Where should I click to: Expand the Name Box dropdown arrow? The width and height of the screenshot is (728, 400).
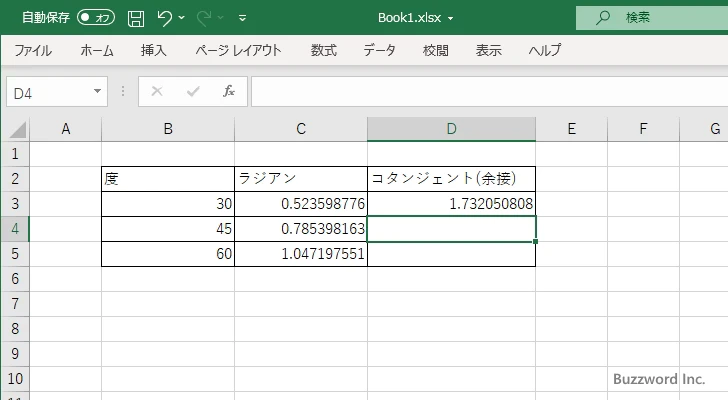[x=98, y=91]
